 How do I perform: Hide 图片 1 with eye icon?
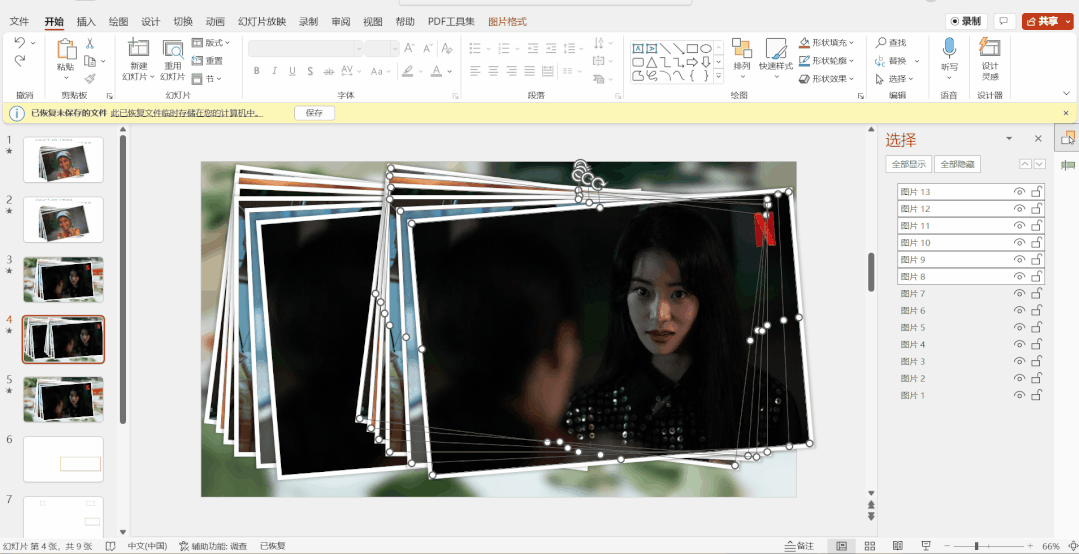click(1019, 395)
